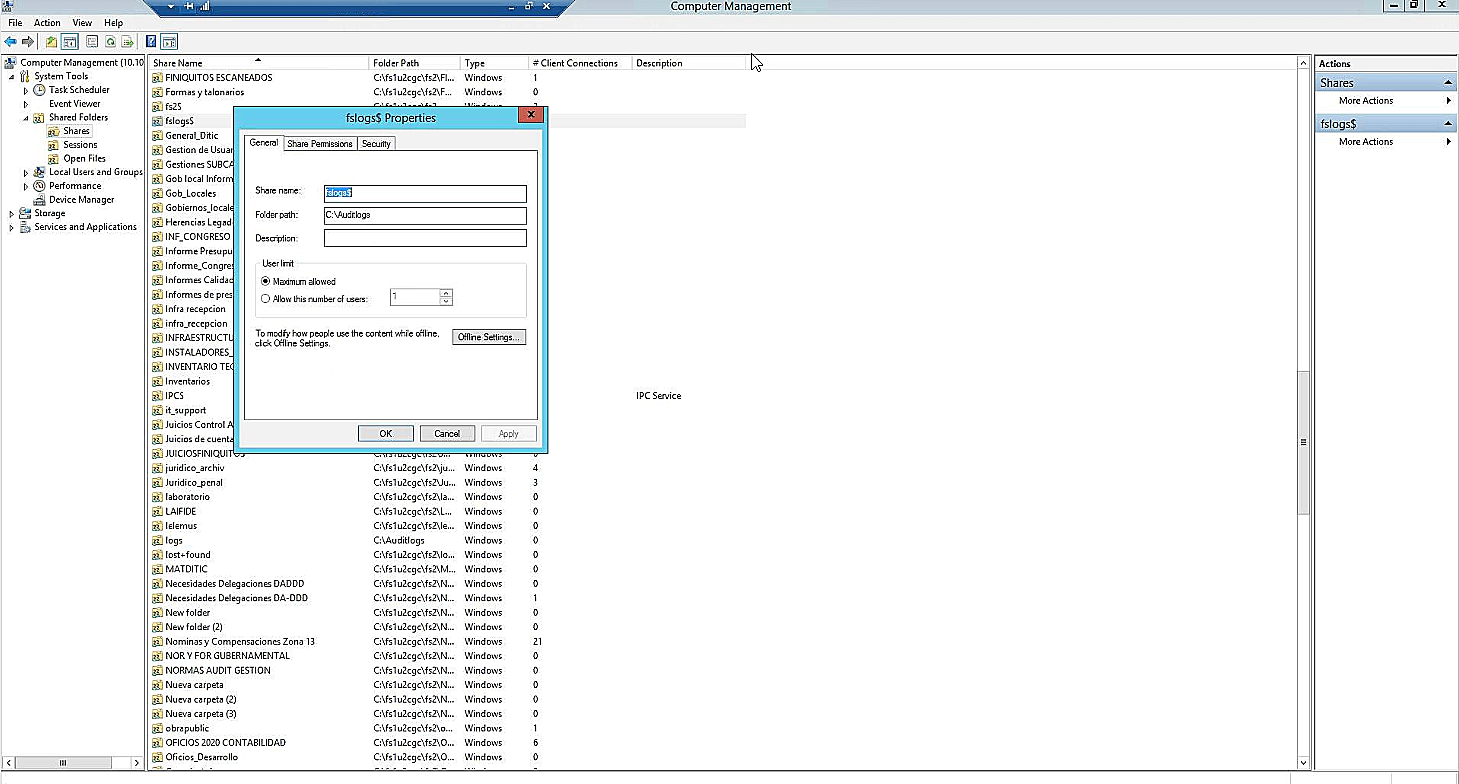Click the Properties toolbar icon
Screen dimensions: 1459x784
pos(92,42)
